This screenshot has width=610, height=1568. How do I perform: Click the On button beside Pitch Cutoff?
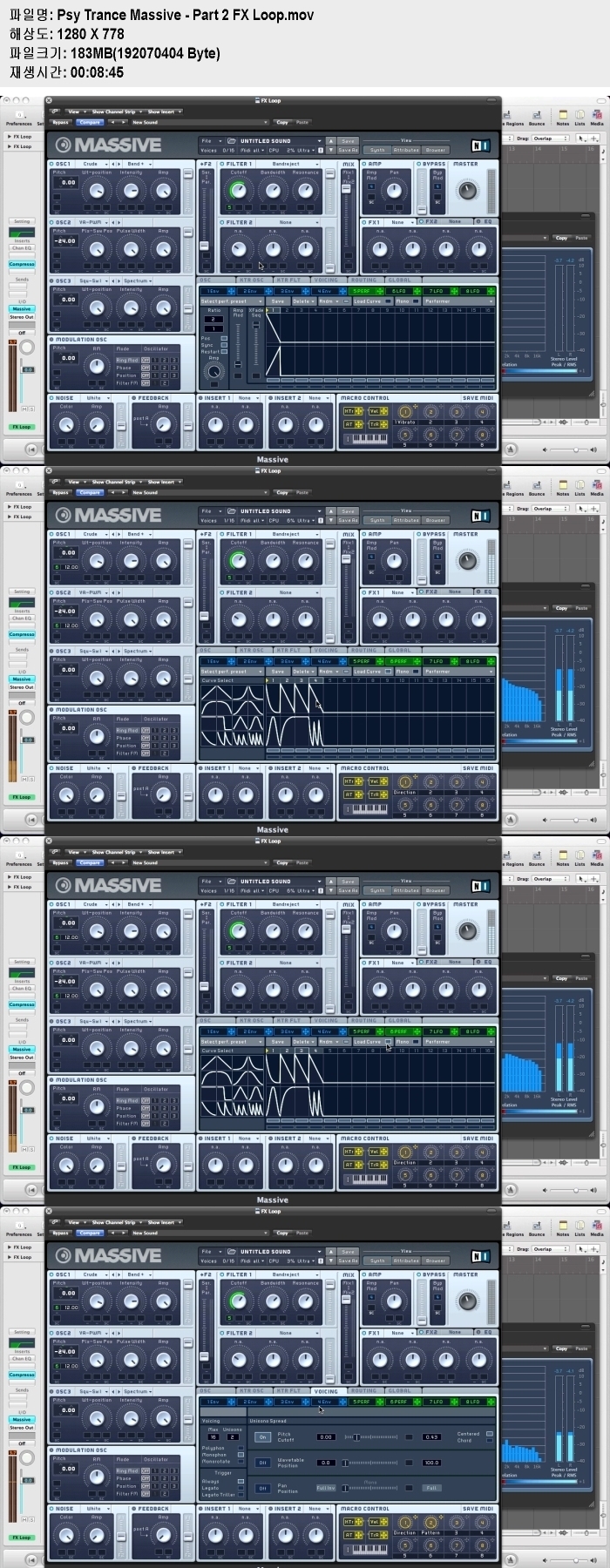[262, 1437]
